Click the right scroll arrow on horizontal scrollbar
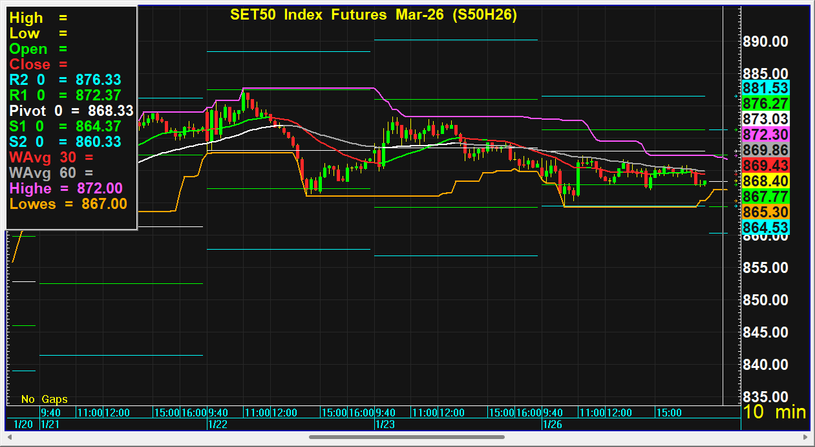The image size is (815, 447). pos(807,437)
